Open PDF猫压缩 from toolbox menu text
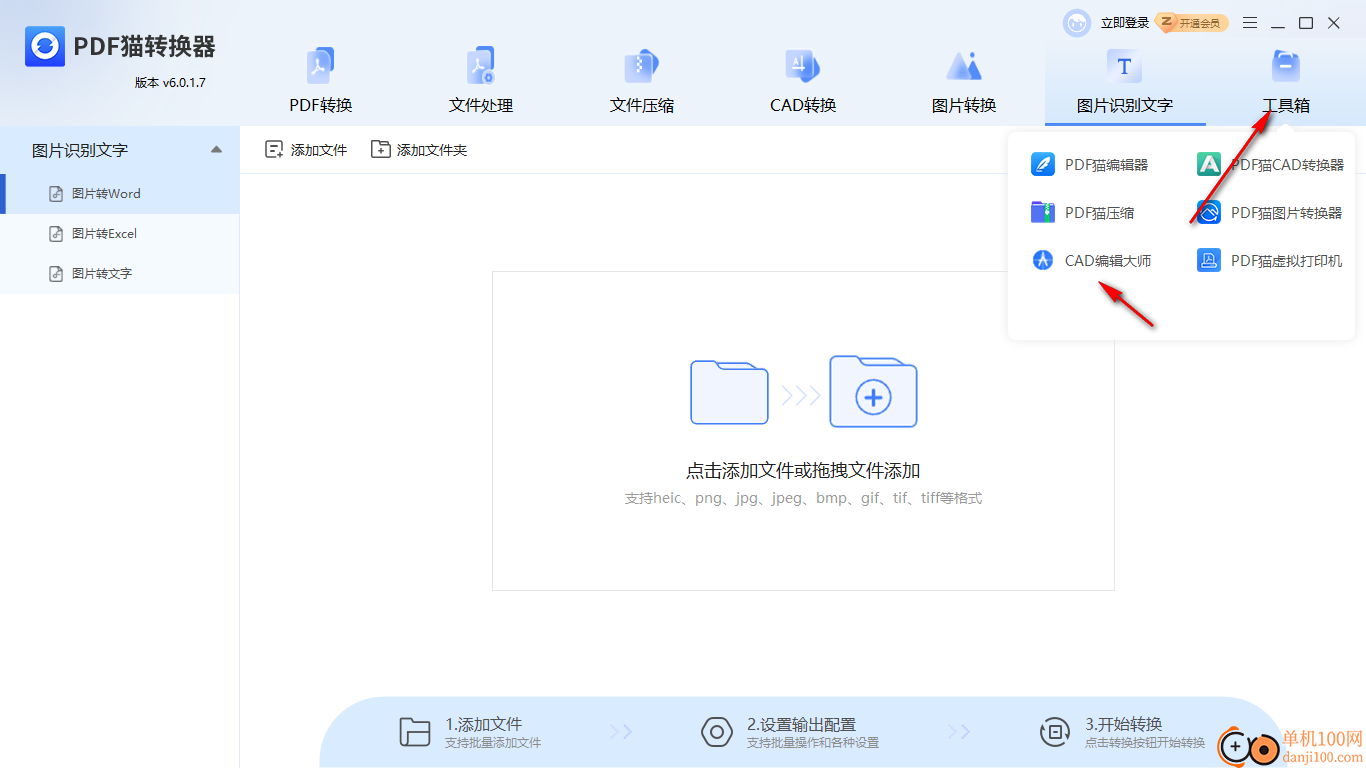This screenshot has height=768, width=1366. [x=1099, y=213]
